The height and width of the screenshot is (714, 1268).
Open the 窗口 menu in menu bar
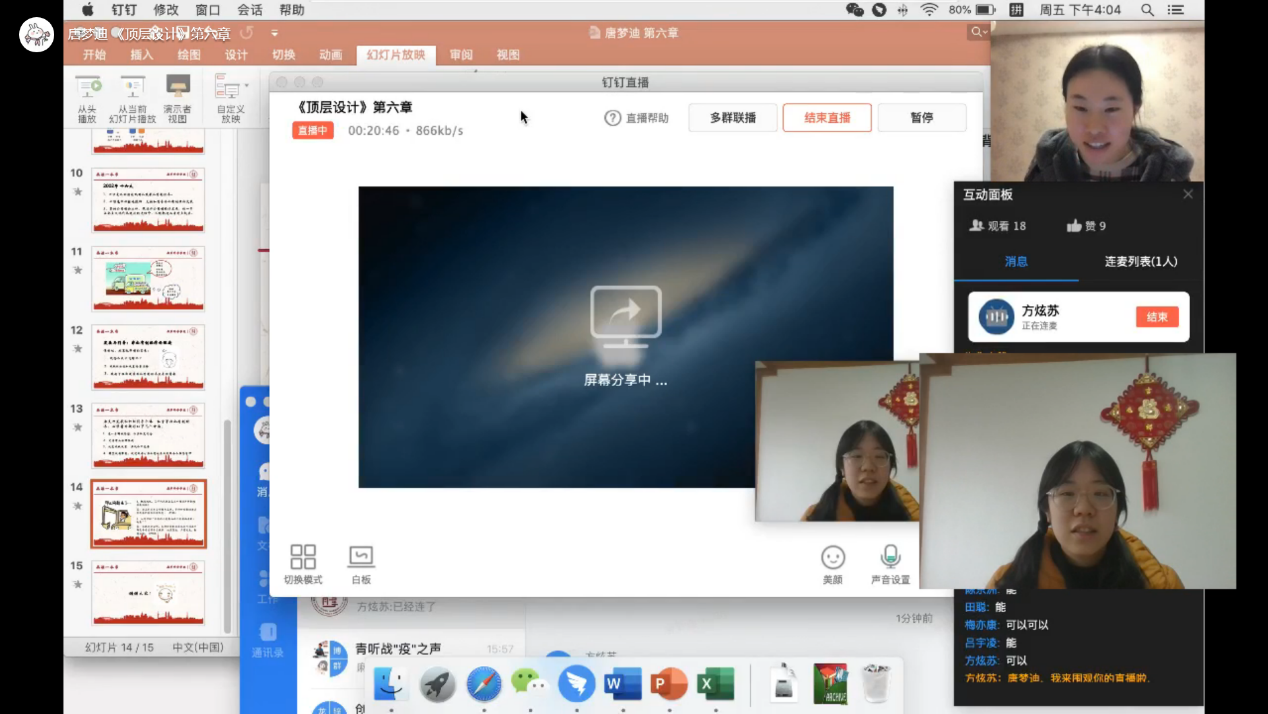[x=208, y=10]
